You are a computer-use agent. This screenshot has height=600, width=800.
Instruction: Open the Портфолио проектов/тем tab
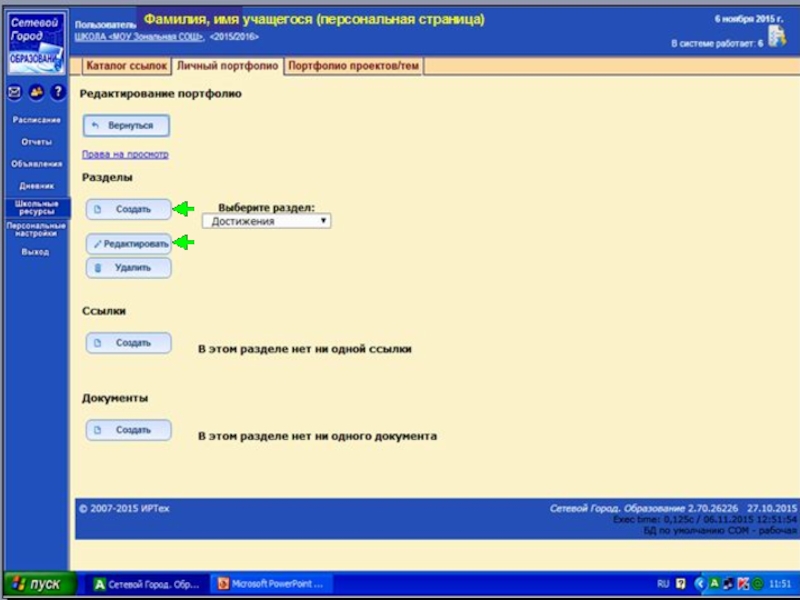[353, 66]
